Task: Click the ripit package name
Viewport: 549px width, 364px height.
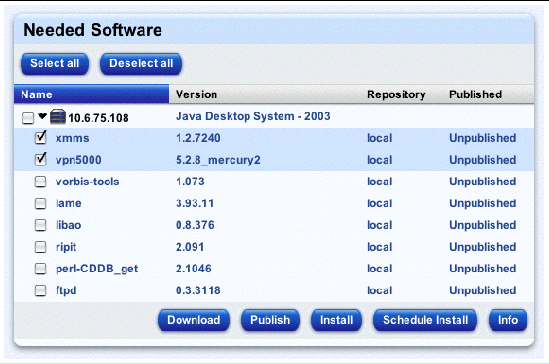Action: tap(66, 247)
